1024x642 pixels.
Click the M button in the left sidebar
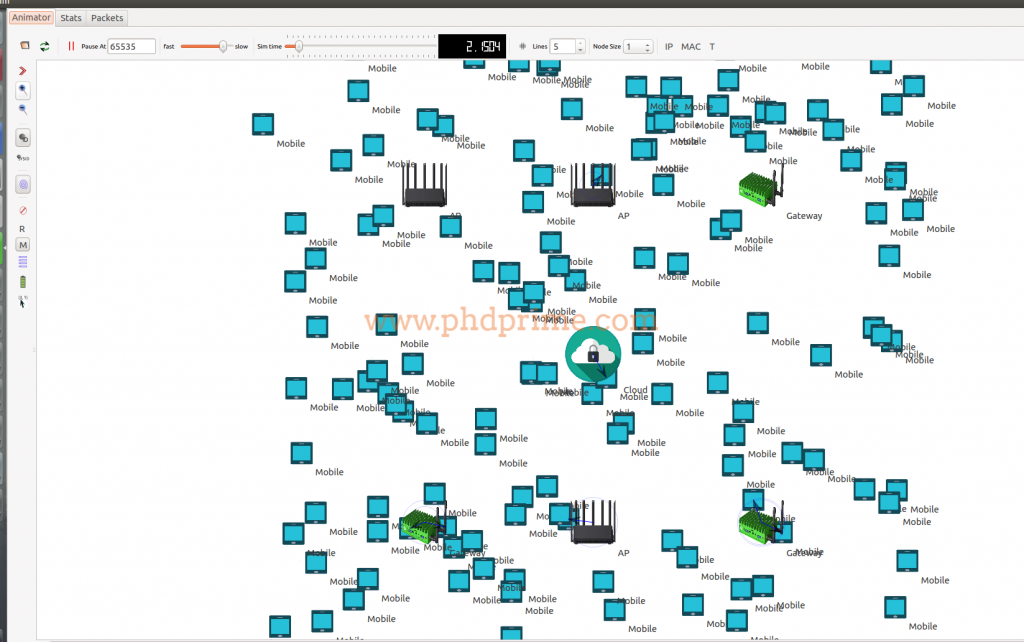point(22,245)
